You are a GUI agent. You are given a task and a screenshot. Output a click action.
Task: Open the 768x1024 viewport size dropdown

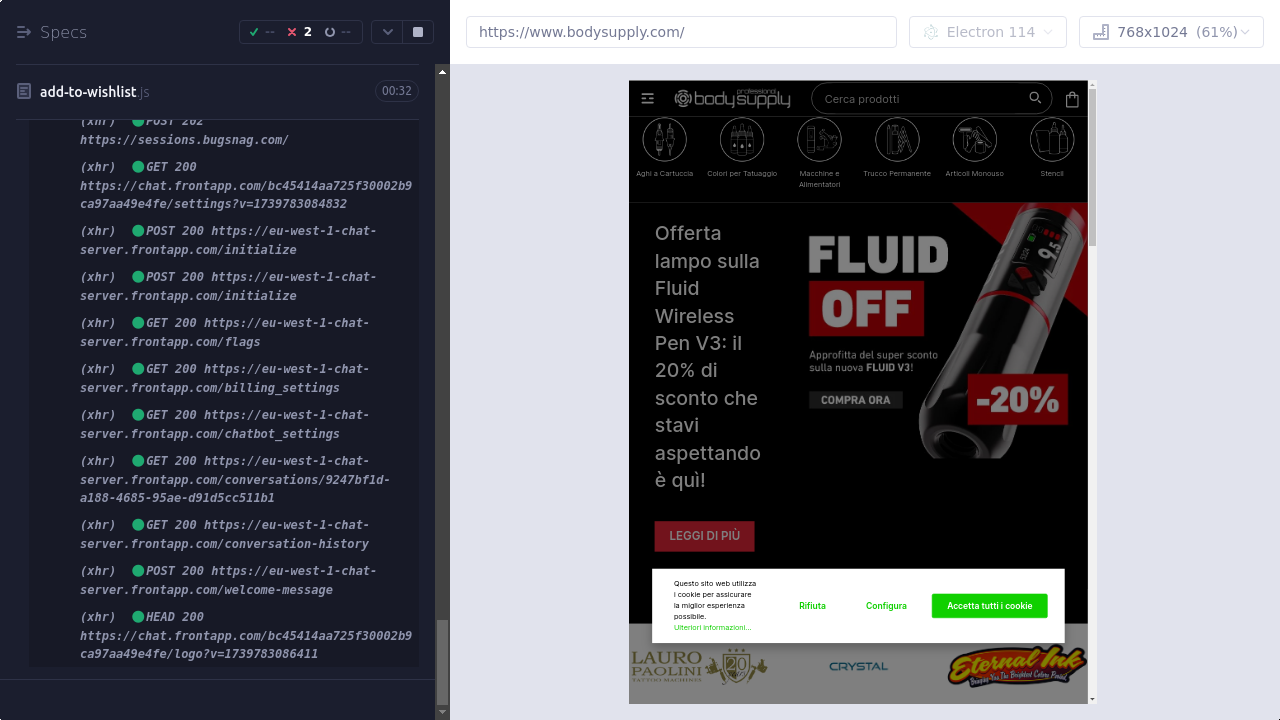1171,32
